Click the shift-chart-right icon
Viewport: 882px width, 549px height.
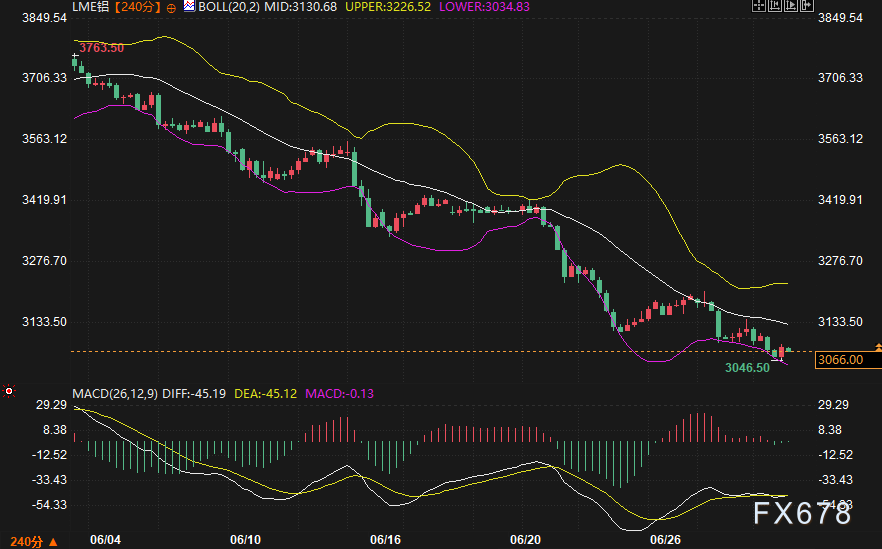(x=807, y=6)
